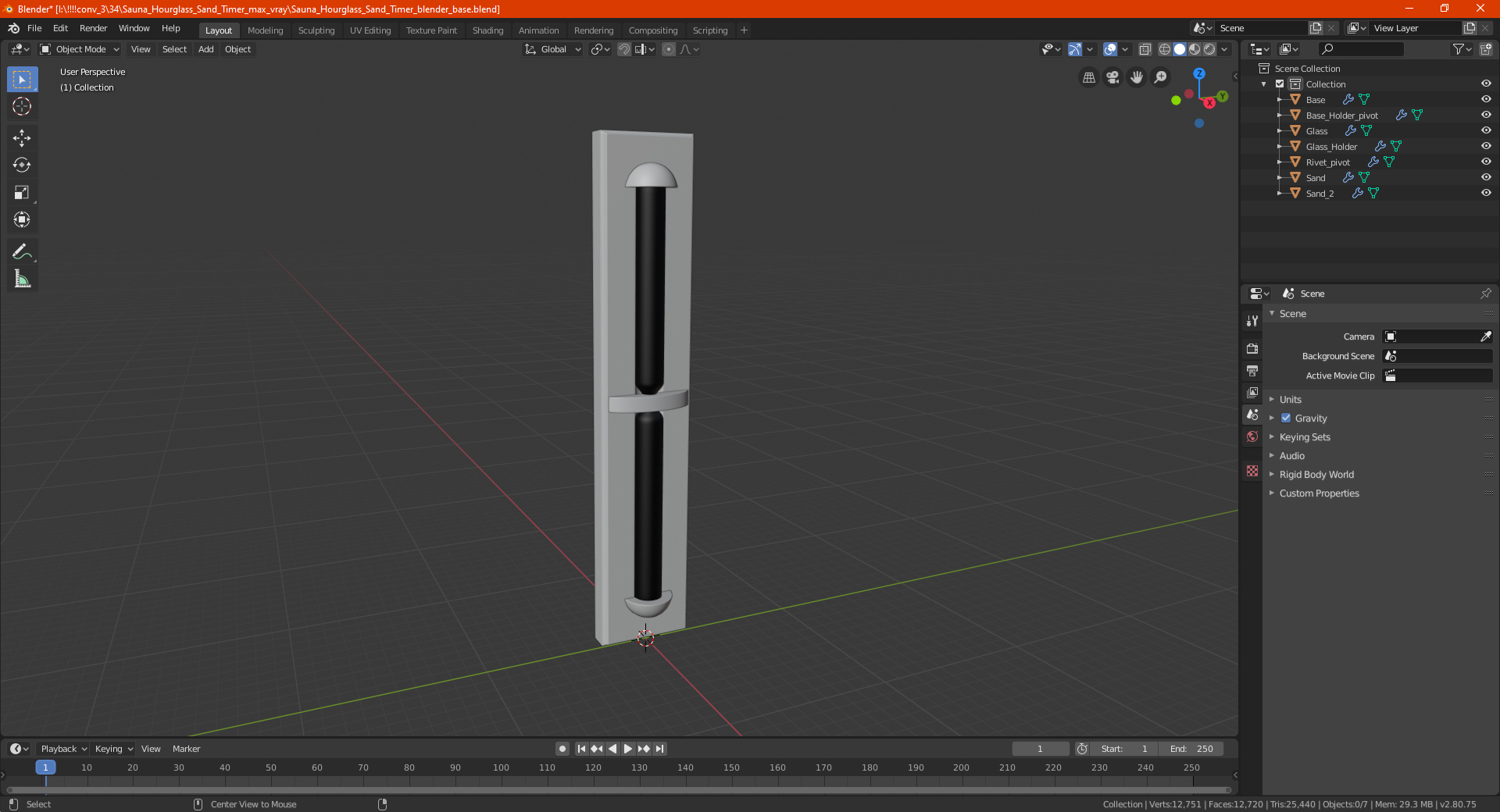Click the zoom view magnifier icon
Viewport: 1500px width, 812px height.
pyautogui.click(x=1161, y=77)
